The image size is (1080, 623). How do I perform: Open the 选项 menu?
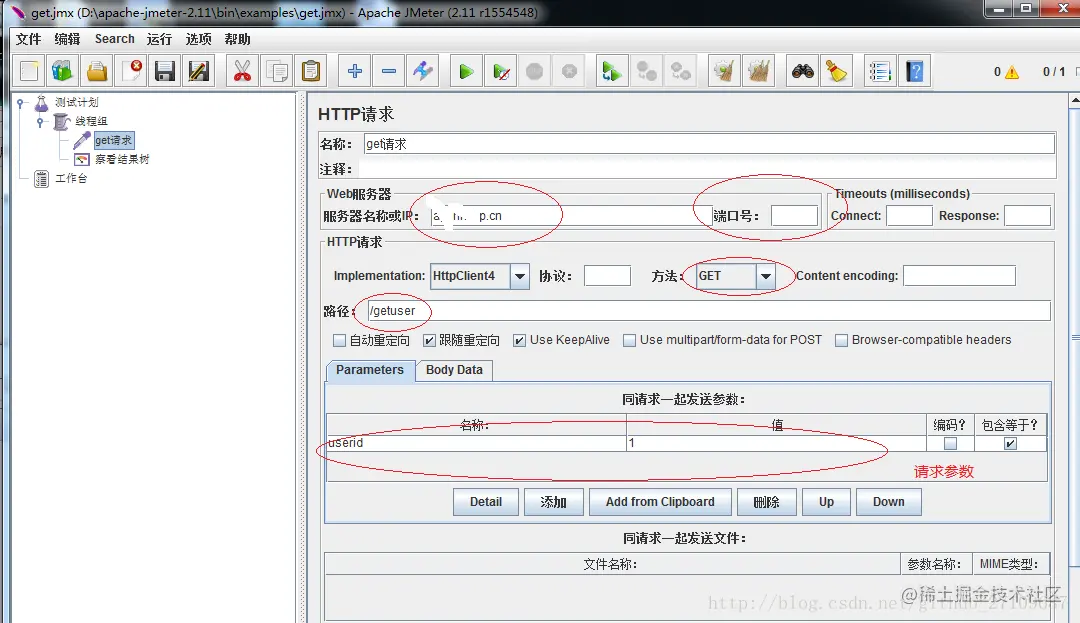point(198,39)
